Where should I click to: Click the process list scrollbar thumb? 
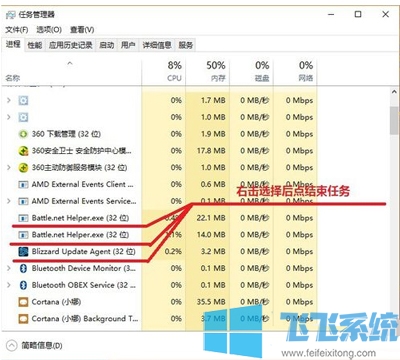[394, 120]
